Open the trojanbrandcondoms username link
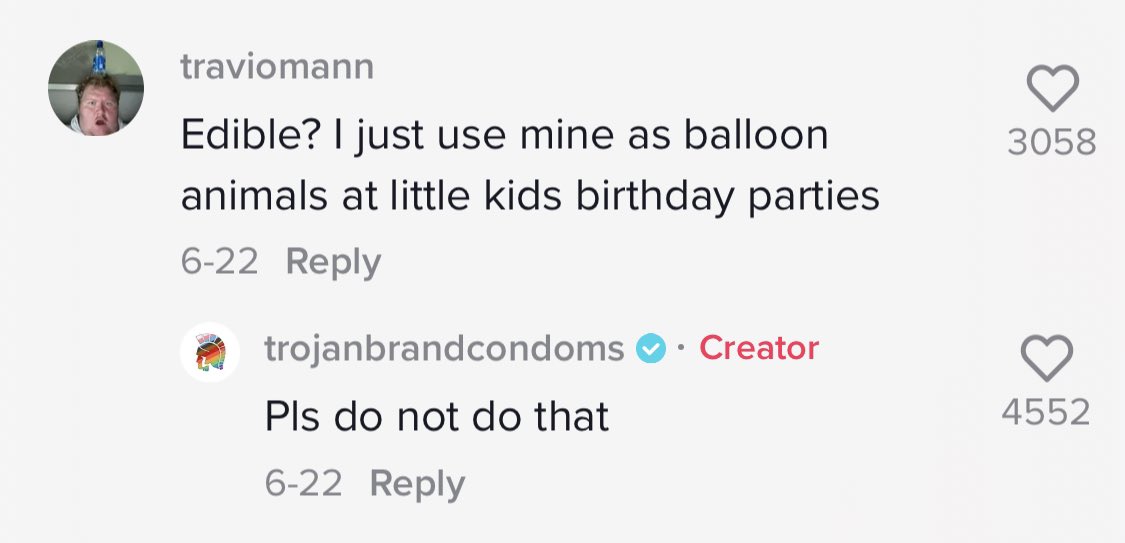The image size is (1125, 543). (x=444, y=349)
